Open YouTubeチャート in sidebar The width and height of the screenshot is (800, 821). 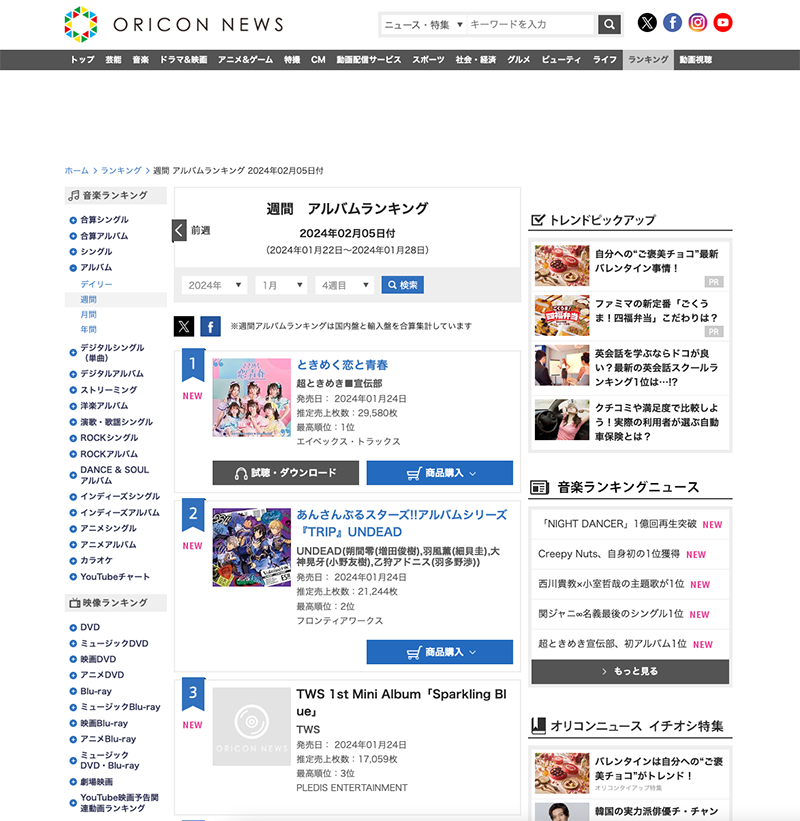tap(115, 577)
